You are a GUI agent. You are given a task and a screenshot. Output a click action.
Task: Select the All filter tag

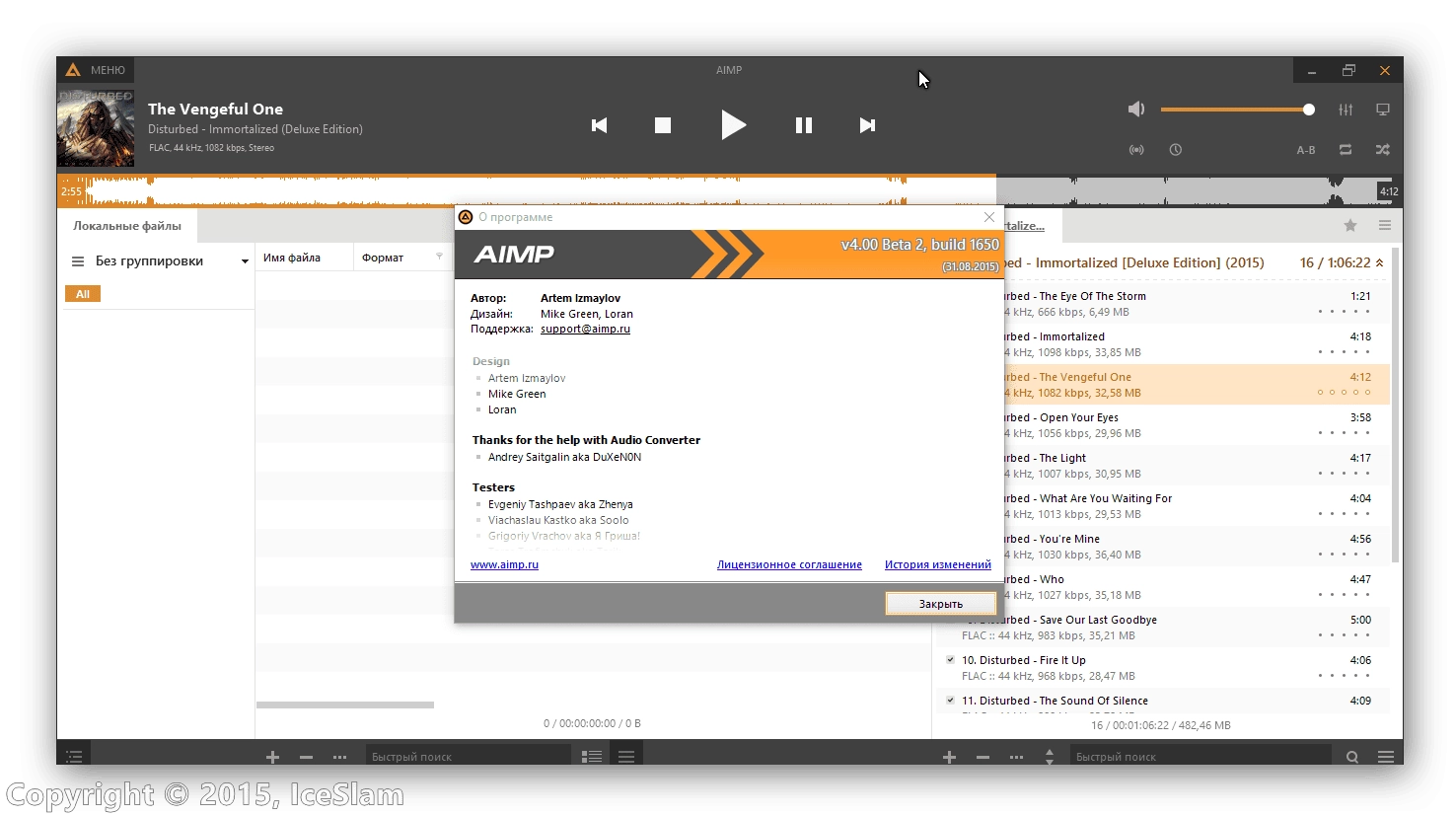click(83, 294)
